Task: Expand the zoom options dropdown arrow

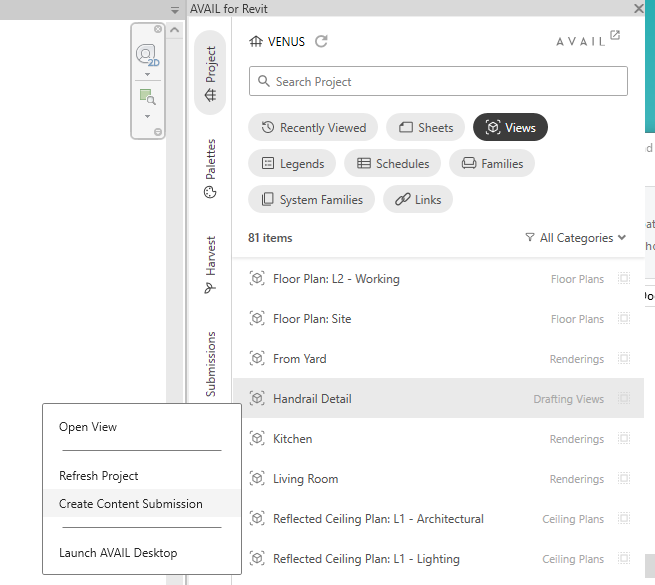Action: pyautogui.click(x=147, y=116)
